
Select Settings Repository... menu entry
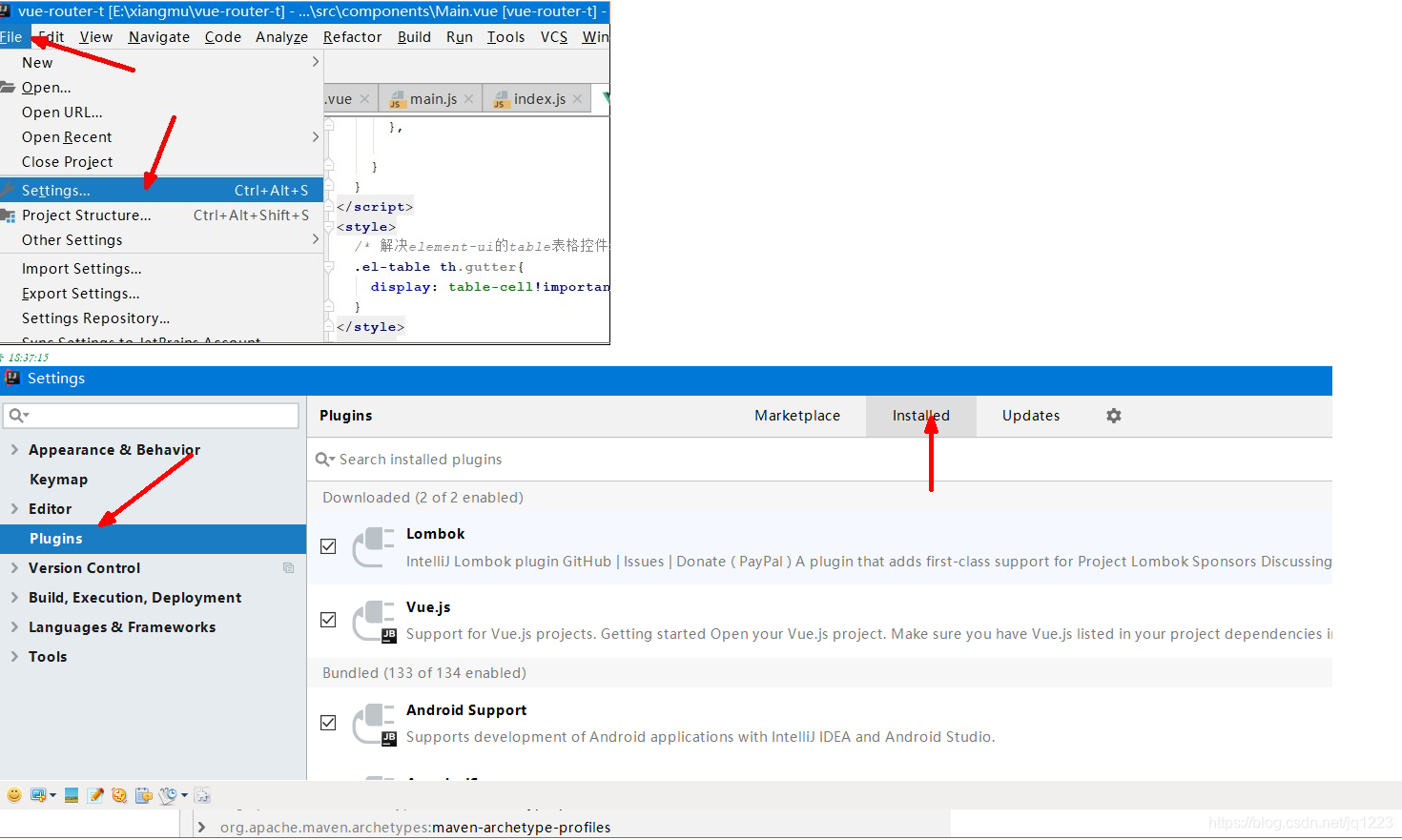point(161,318)
